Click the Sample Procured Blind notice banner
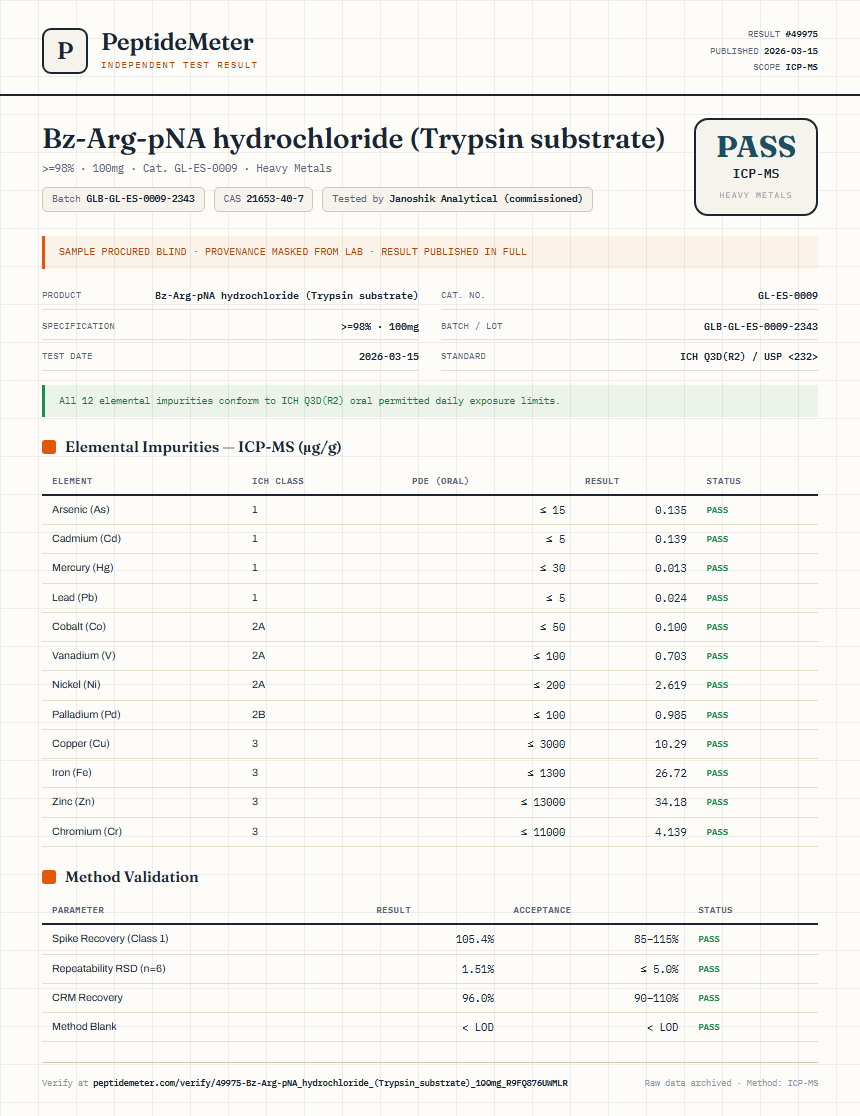This screenshot has height=1116, width=860. click(x=430, y=252)
